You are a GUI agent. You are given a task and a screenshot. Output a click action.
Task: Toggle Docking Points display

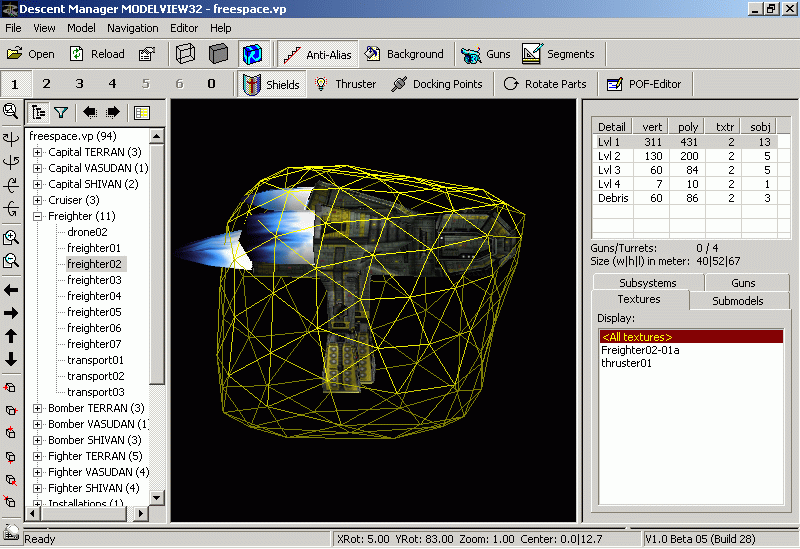click(437, 84)
